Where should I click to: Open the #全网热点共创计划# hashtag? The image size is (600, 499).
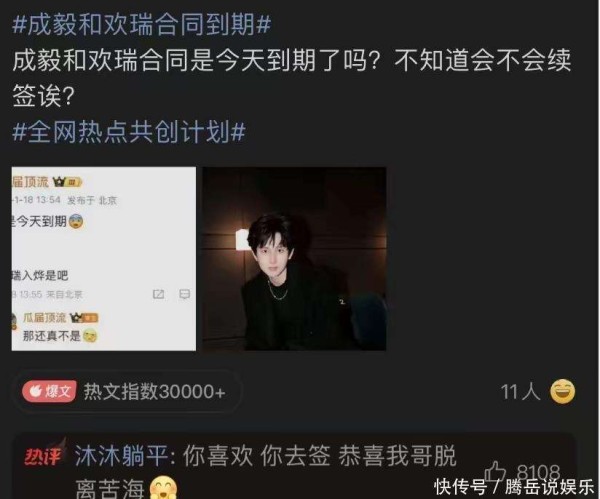[129, 132]
